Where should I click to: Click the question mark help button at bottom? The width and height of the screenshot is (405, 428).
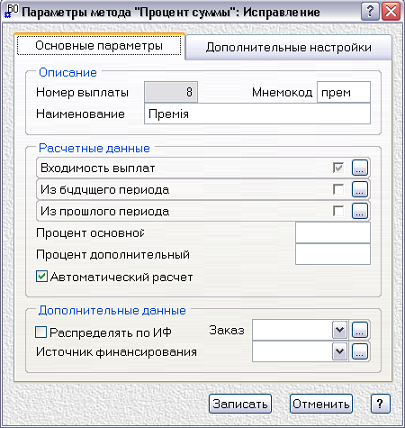380,404
